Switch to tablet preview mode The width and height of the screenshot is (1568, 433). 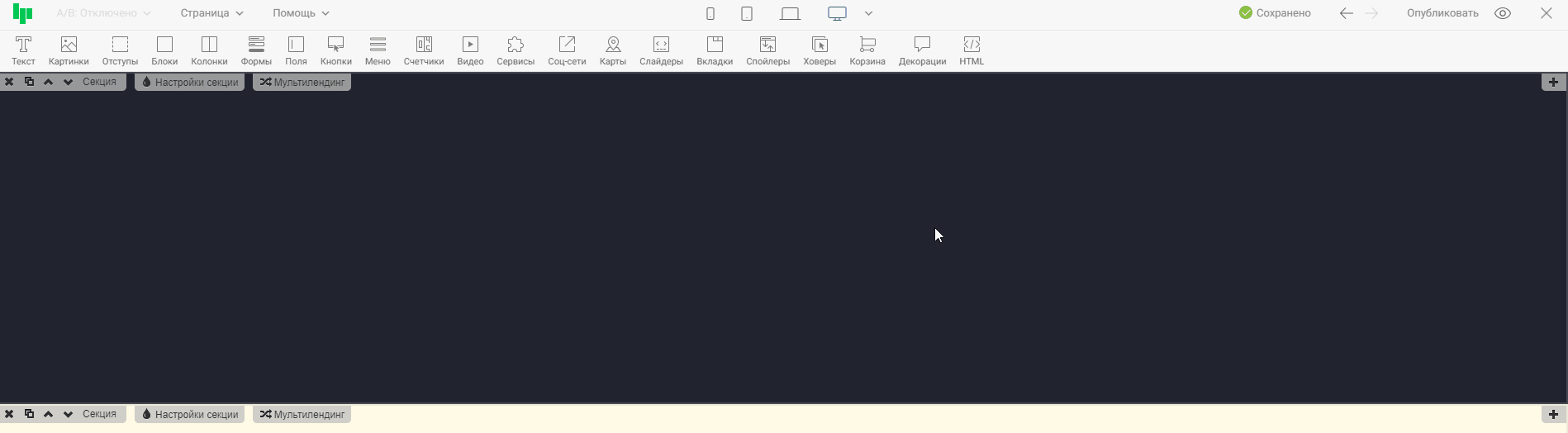[x=747, y=13]
